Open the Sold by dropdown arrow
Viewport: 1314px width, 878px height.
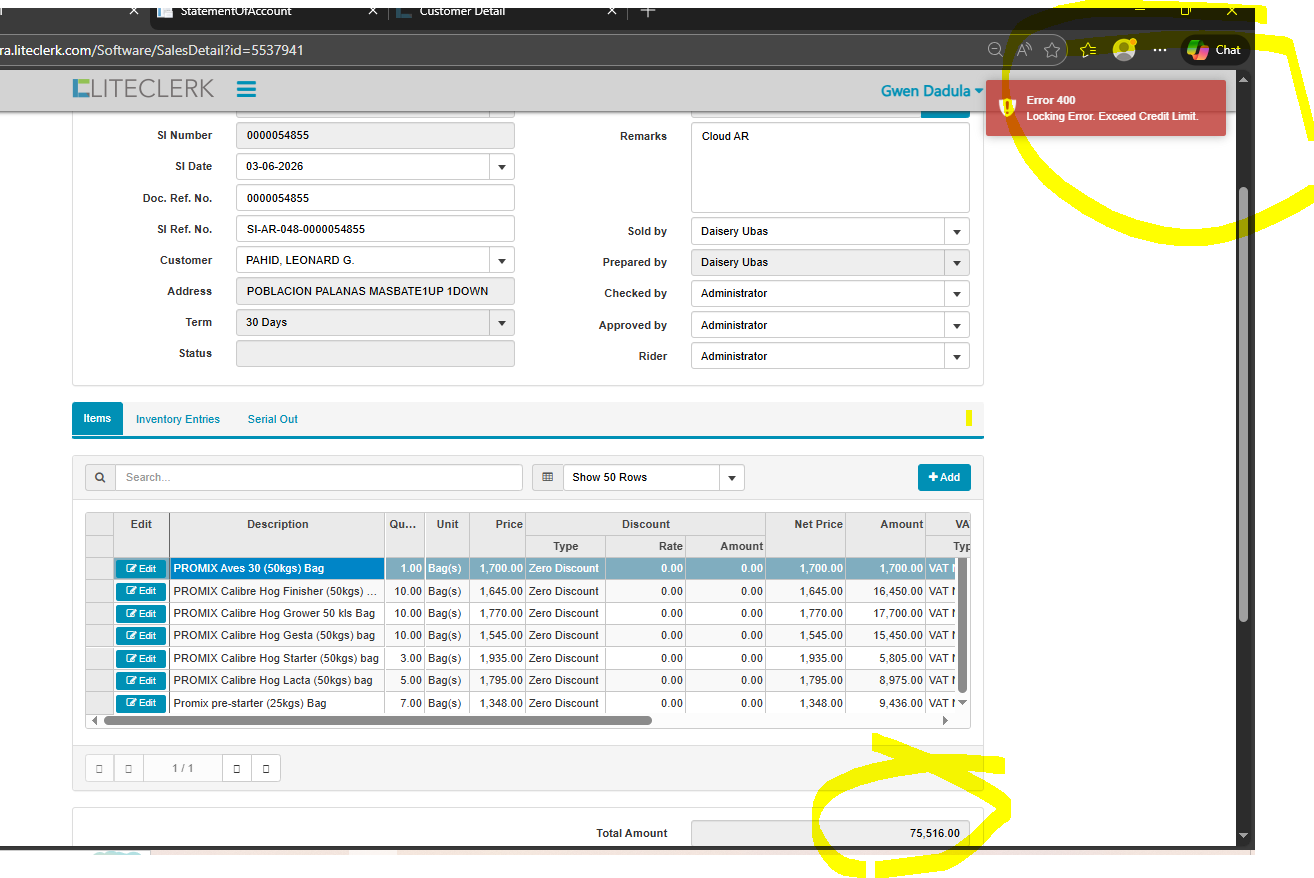tap(957, 231)
